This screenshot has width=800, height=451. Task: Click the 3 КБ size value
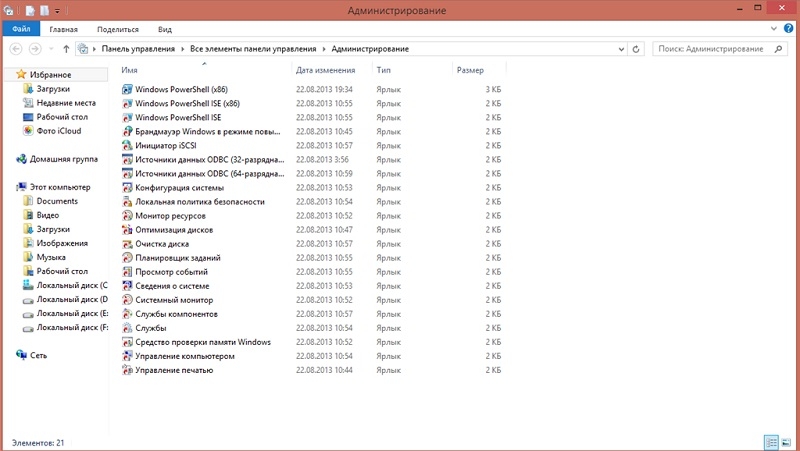(493, 89)
